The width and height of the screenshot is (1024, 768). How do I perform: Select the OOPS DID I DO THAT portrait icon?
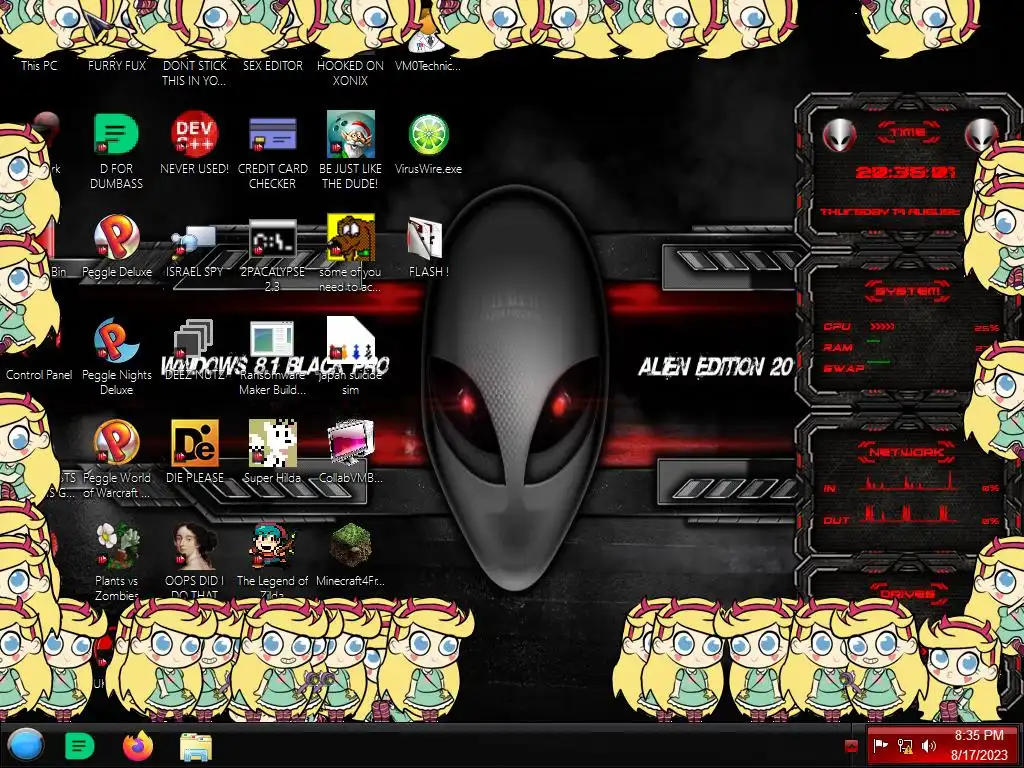click(195, 546)
